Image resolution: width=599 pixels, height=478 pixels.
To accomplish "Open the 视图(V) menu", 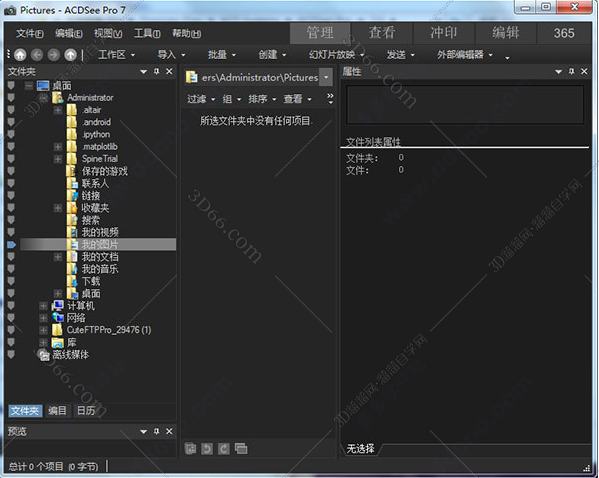I will click(108, 34).
